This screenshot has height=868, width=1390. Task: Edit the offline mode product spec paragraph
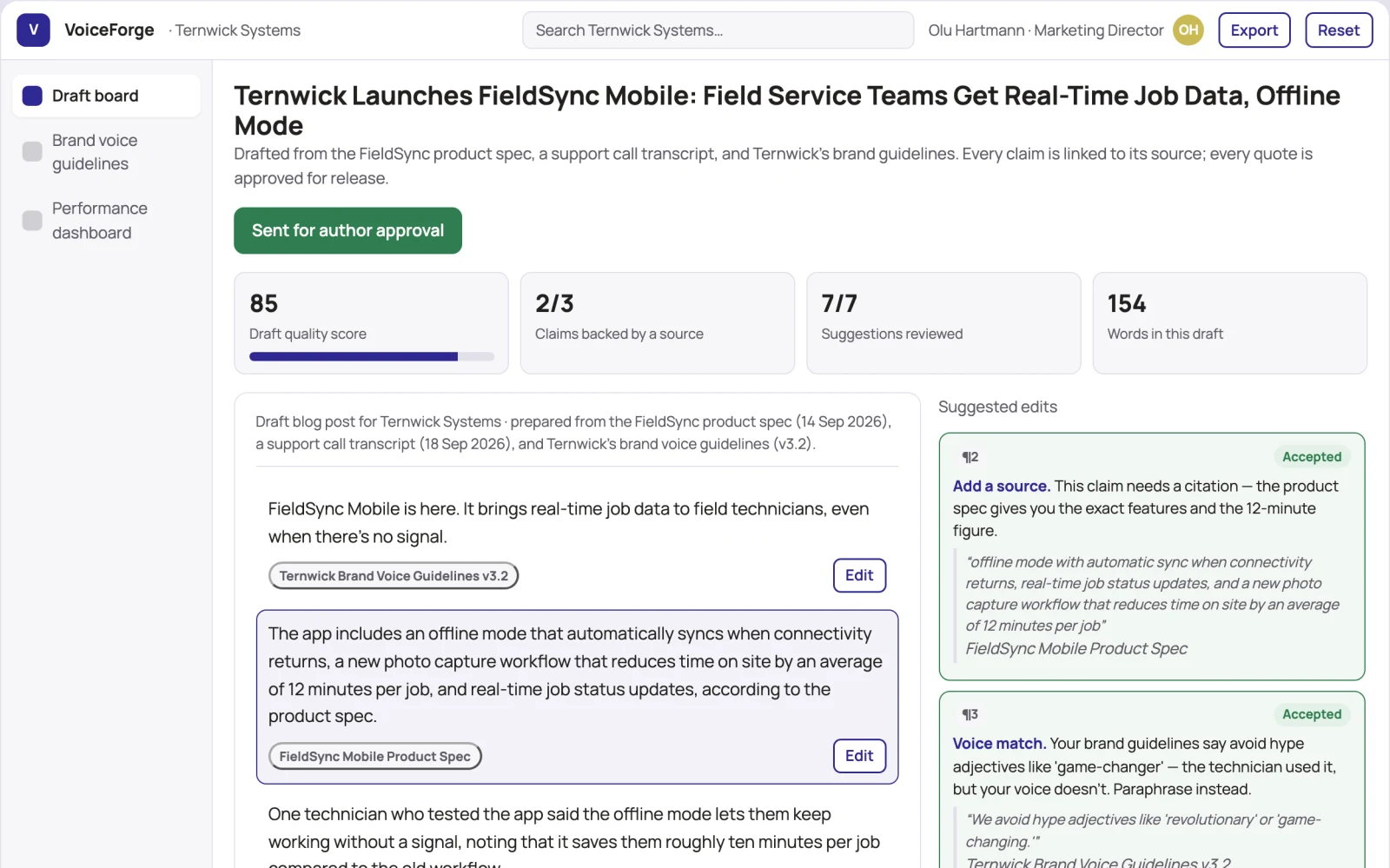[x=859, y=756]
